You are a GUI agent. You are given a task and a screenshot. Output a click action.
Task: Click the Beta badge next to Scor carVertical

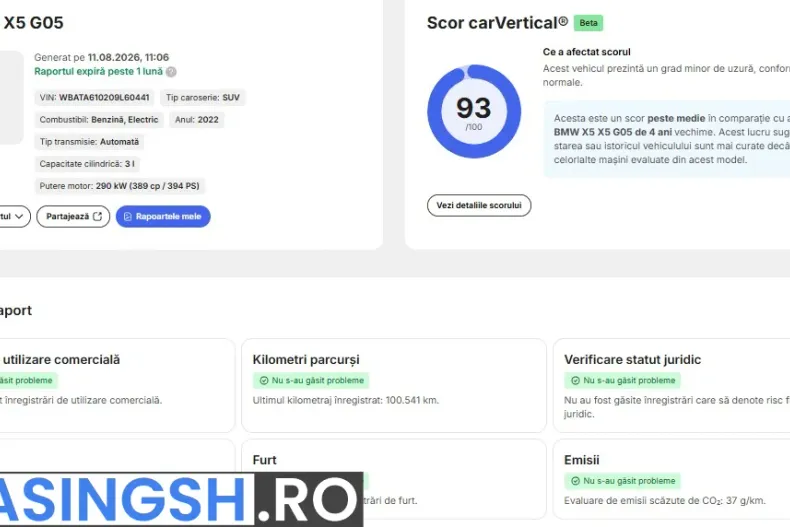(588, 23)
